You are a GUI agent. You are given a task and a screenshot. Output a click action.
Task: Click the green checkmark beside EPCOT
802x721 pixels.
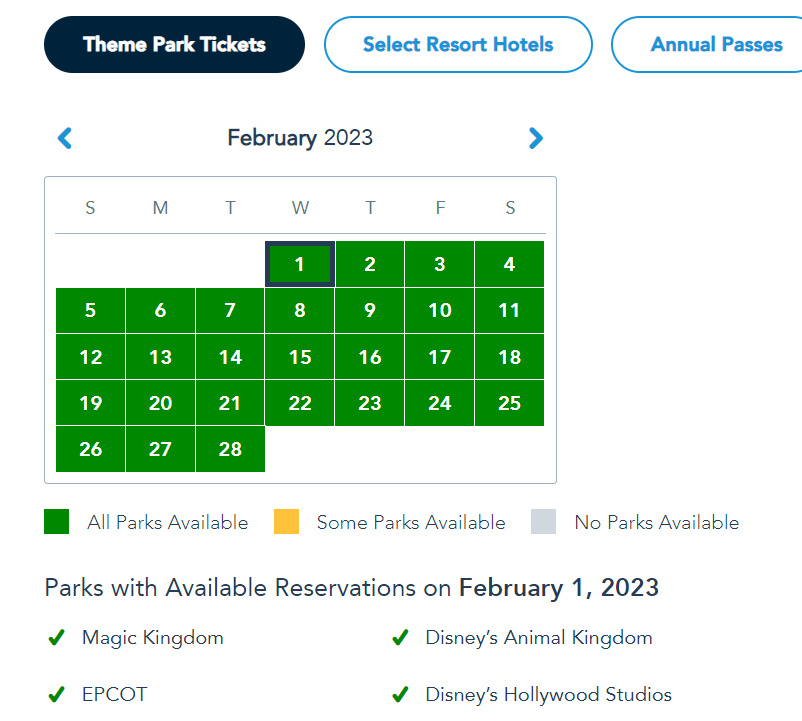point(57,695)
